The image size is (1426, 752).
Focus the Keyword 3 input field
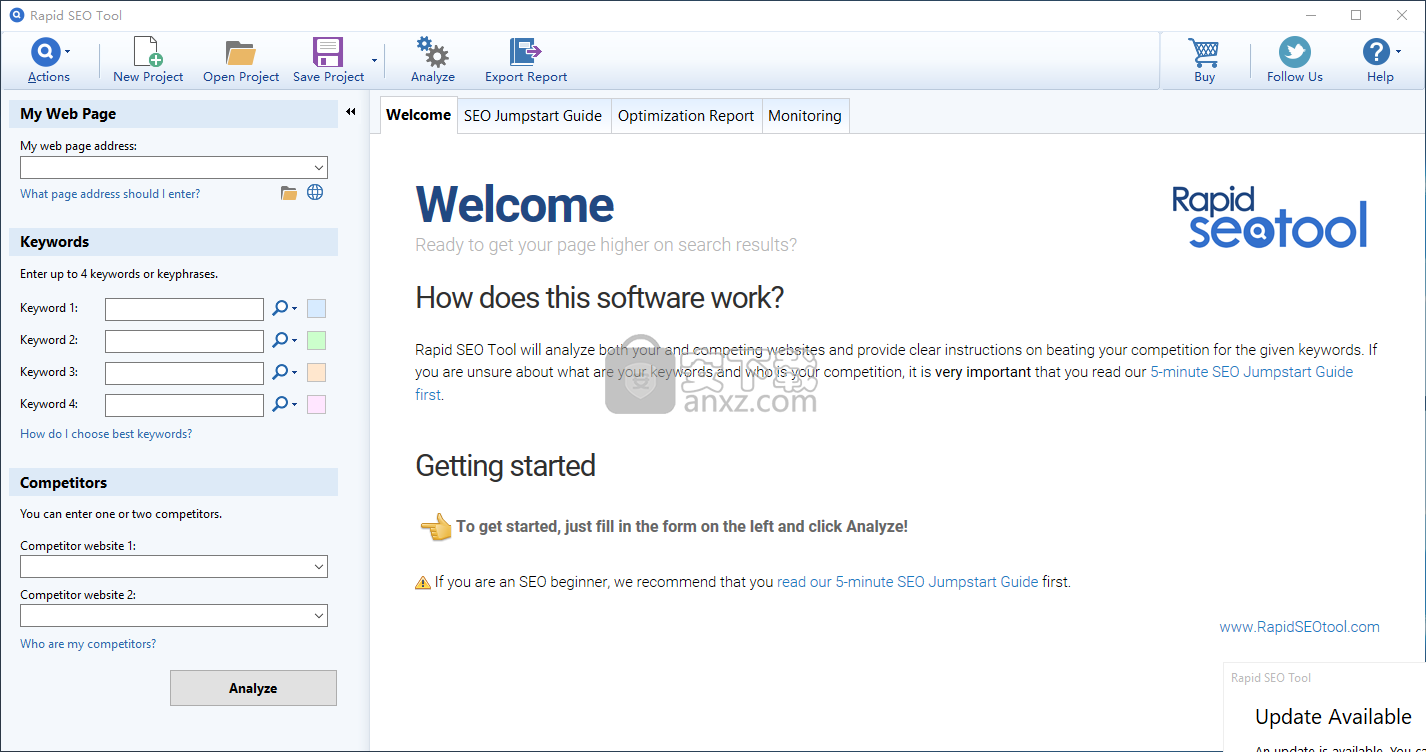[x=184, y=373]
